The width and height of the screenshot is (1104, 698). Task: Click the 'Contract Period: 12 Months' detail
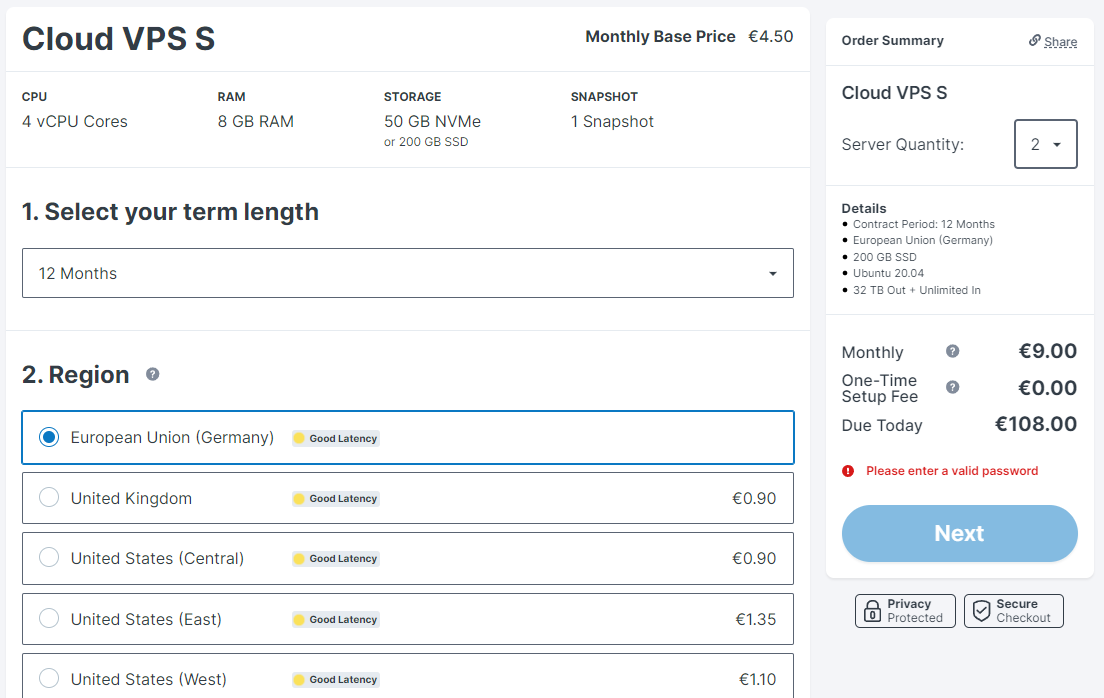click(x=924, y=224)
